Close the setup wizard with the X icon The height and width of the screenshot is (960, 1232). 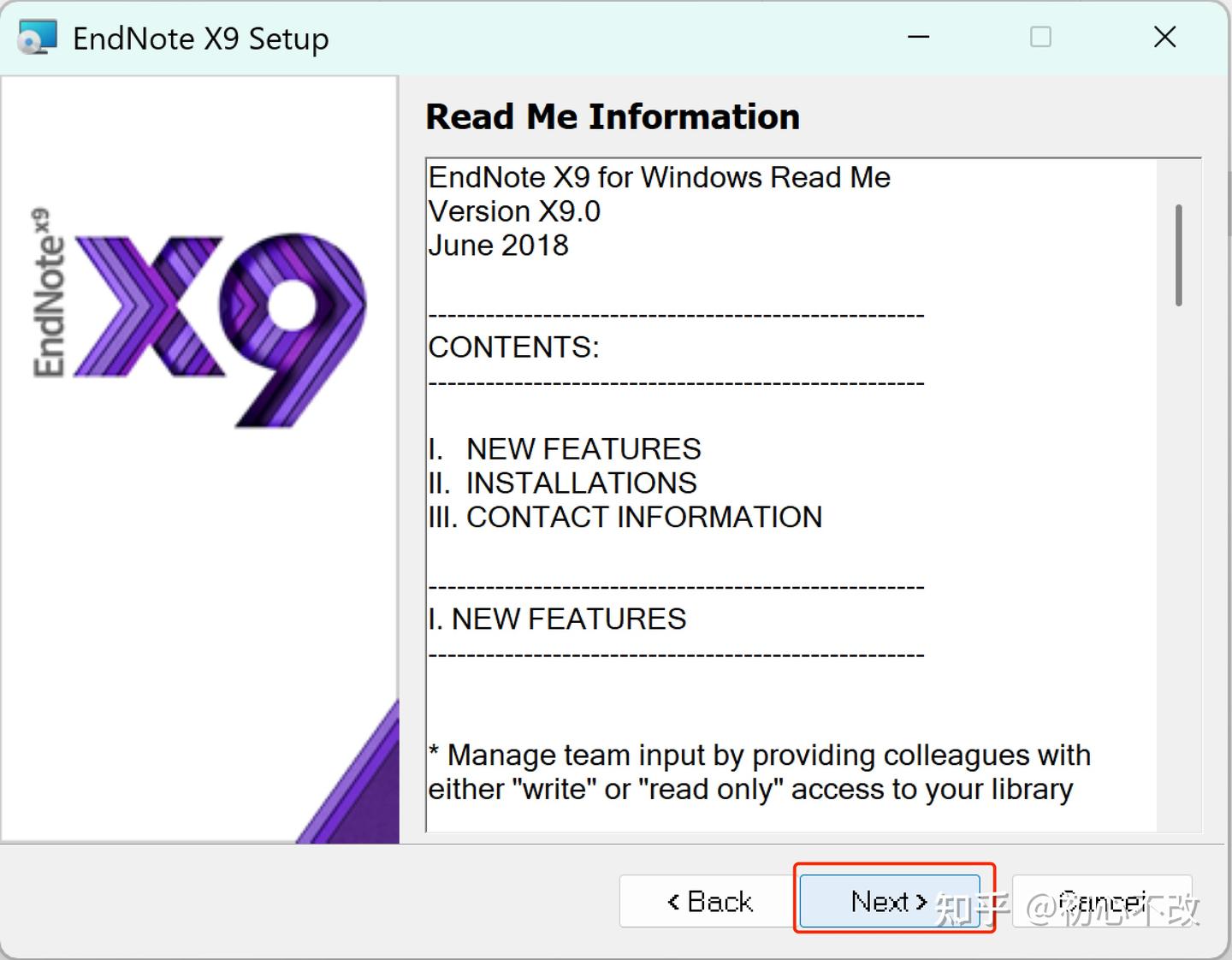pyautogui.click(x=1165, y=38)
